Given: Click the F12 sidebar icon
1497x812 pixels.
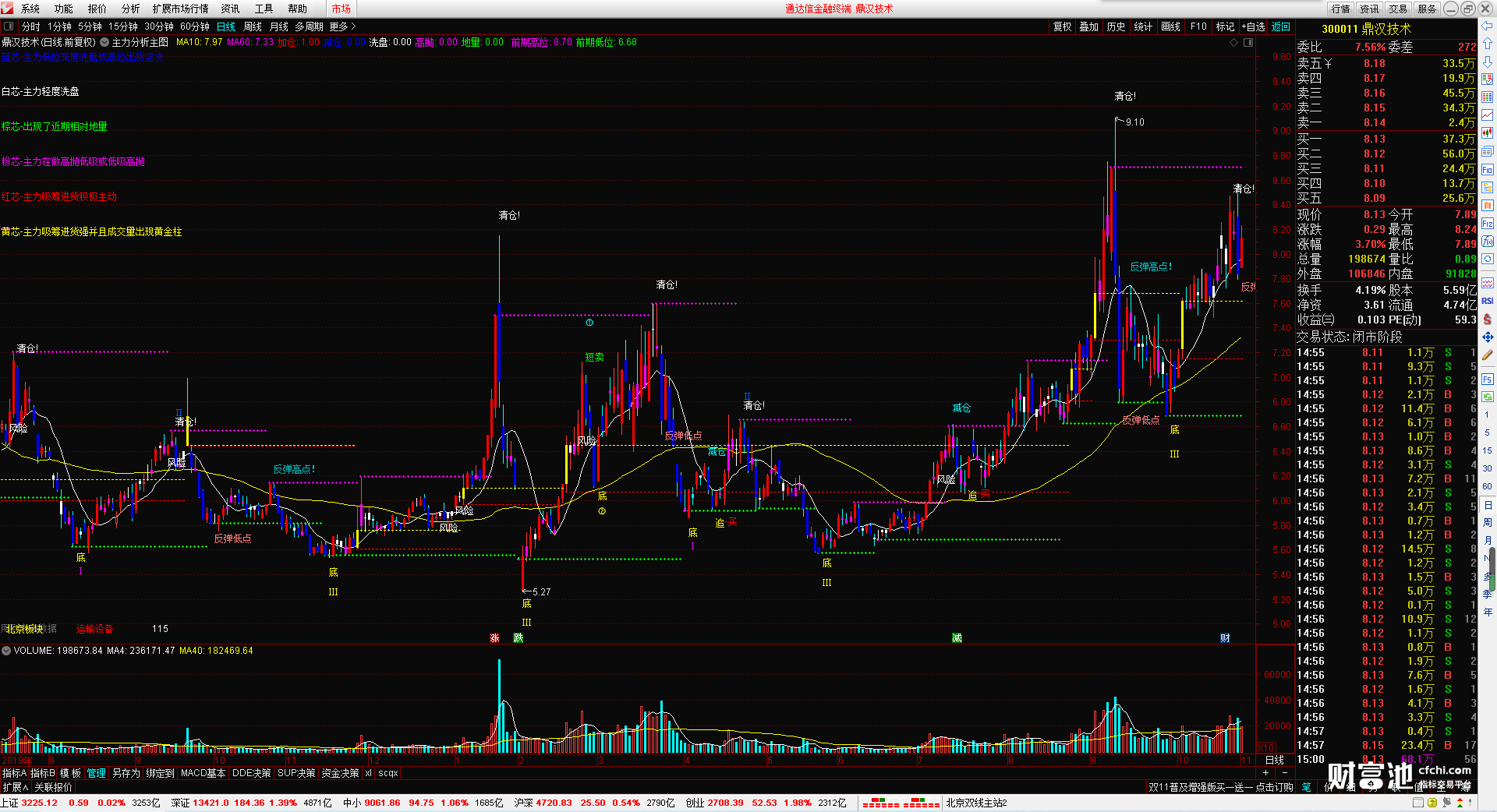Looking at the screenshot, I should tap(1488, 223).
